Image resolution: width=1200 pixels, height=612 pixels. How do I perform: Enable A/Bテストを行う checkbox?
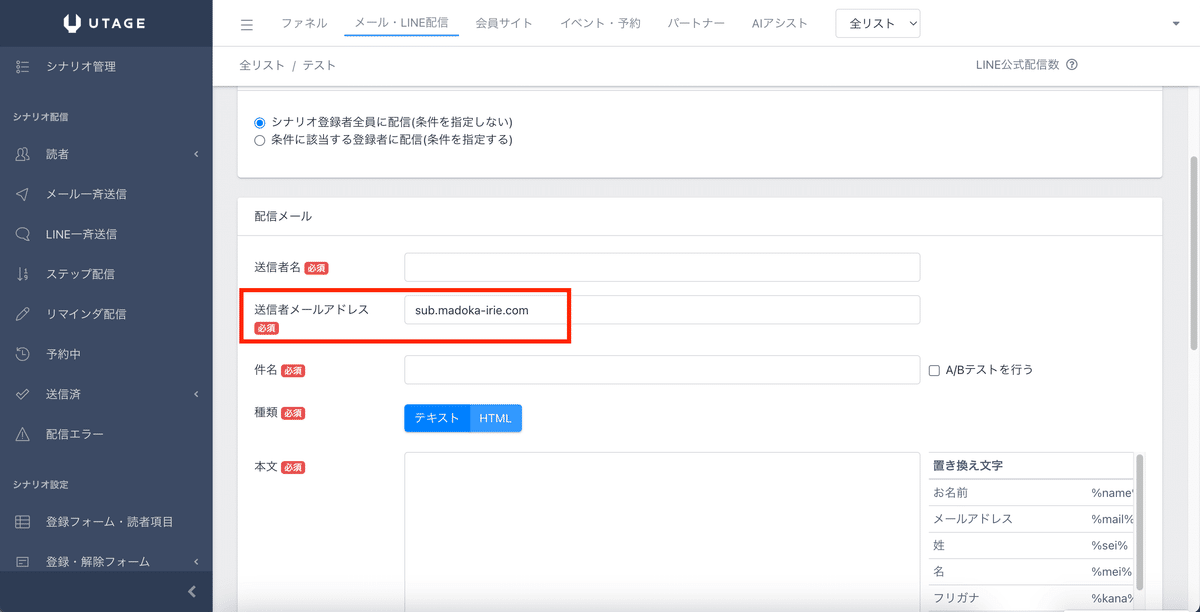[x=934, y=370]
